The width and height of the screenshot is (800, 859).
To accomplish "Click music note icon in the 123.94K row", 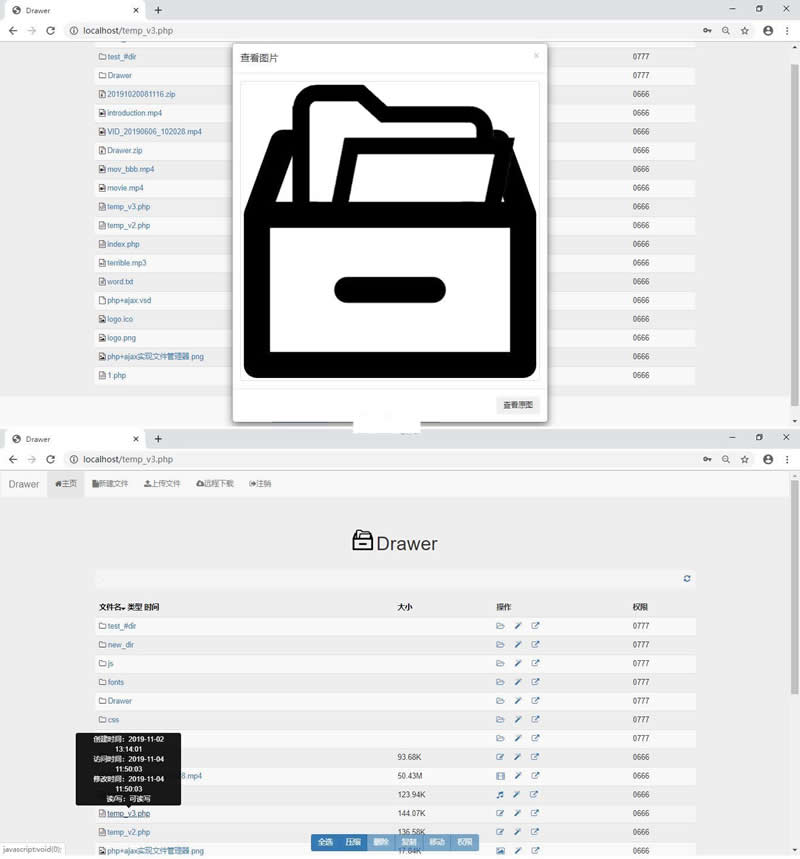I will 500,794.
